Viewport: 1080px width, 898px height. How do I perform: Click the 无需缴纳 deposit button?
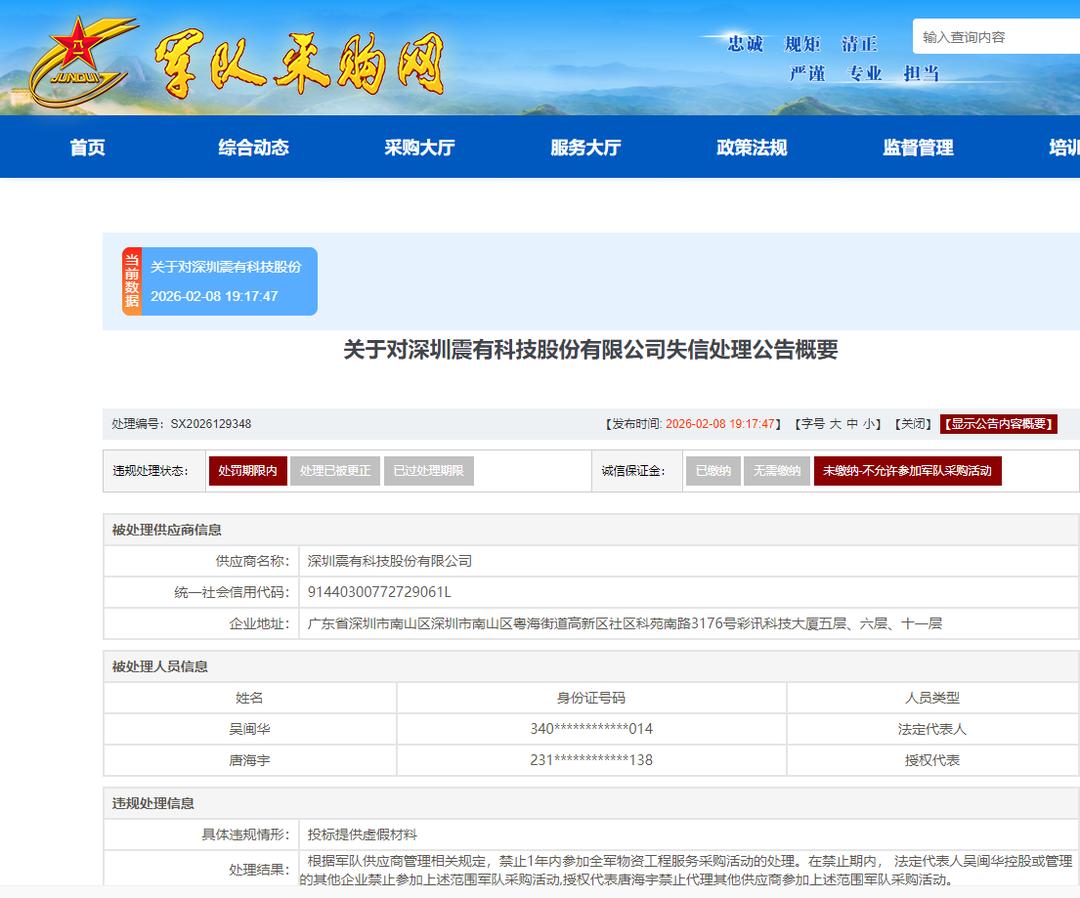(777, 471)
